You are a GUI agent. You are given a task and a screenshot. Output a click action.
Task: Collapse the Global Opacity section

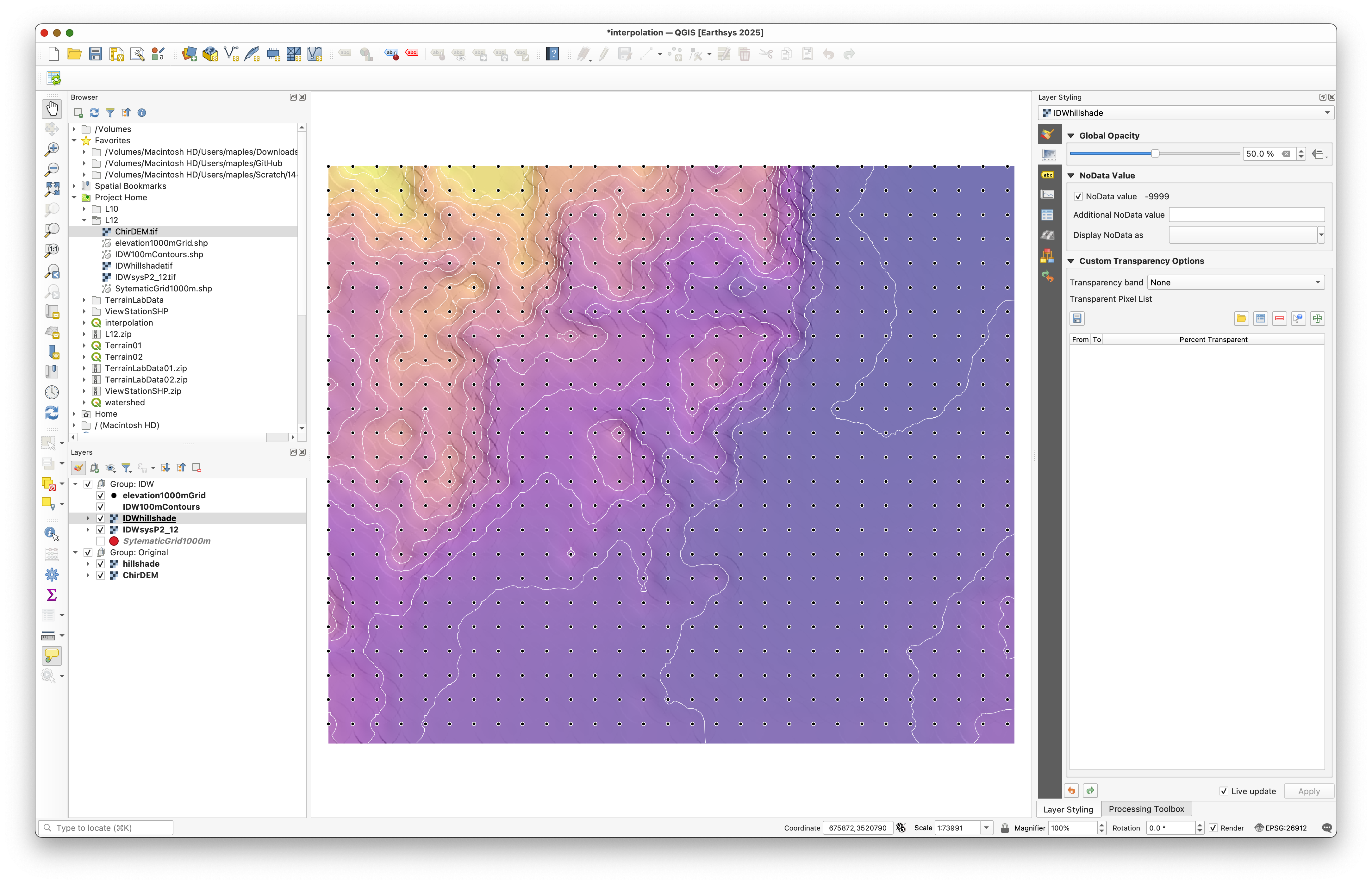(x=1071, y=135)
